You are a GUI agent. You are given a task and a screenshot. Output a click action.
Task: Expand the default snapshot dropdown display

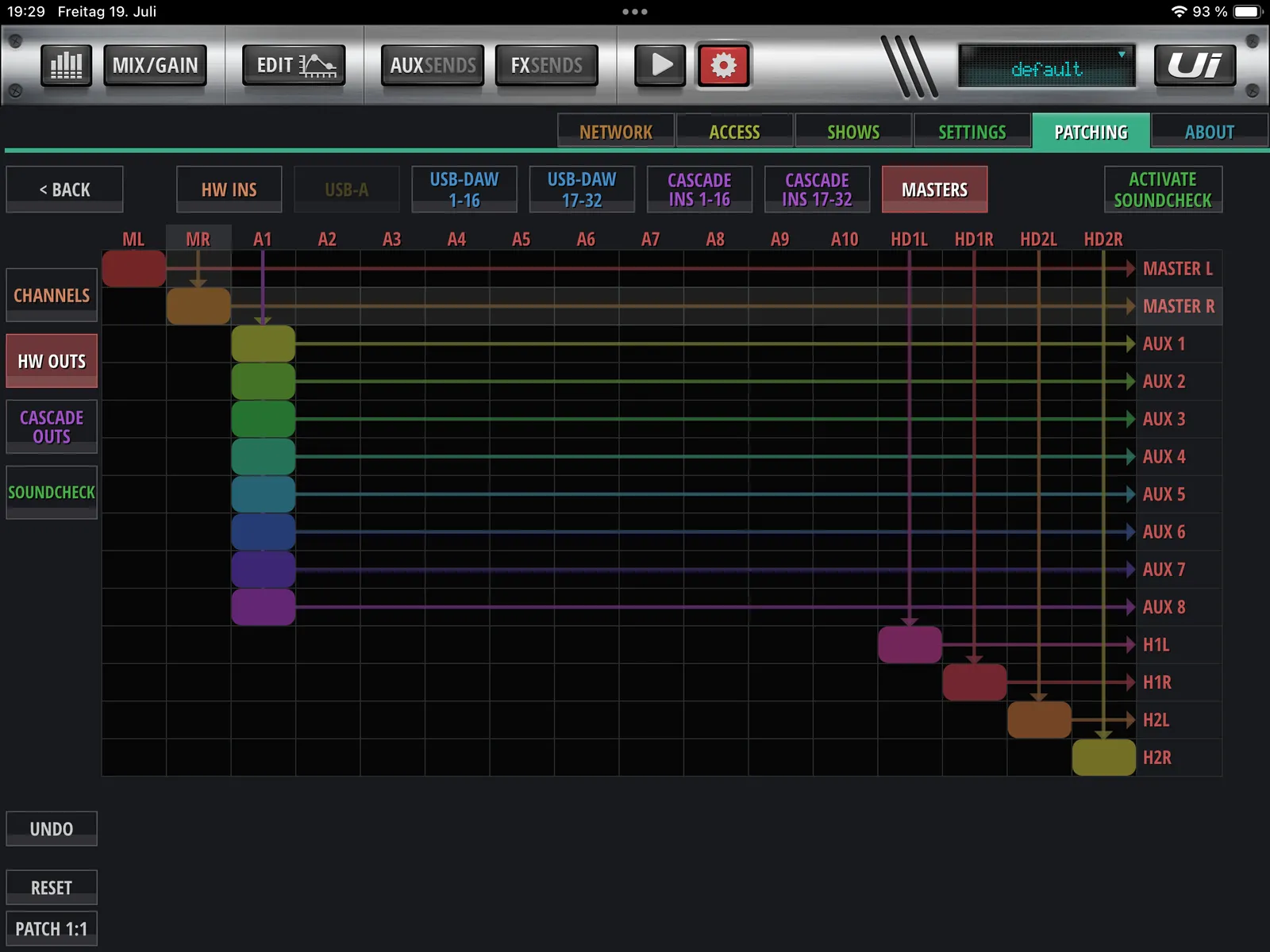click(1046, 67)
